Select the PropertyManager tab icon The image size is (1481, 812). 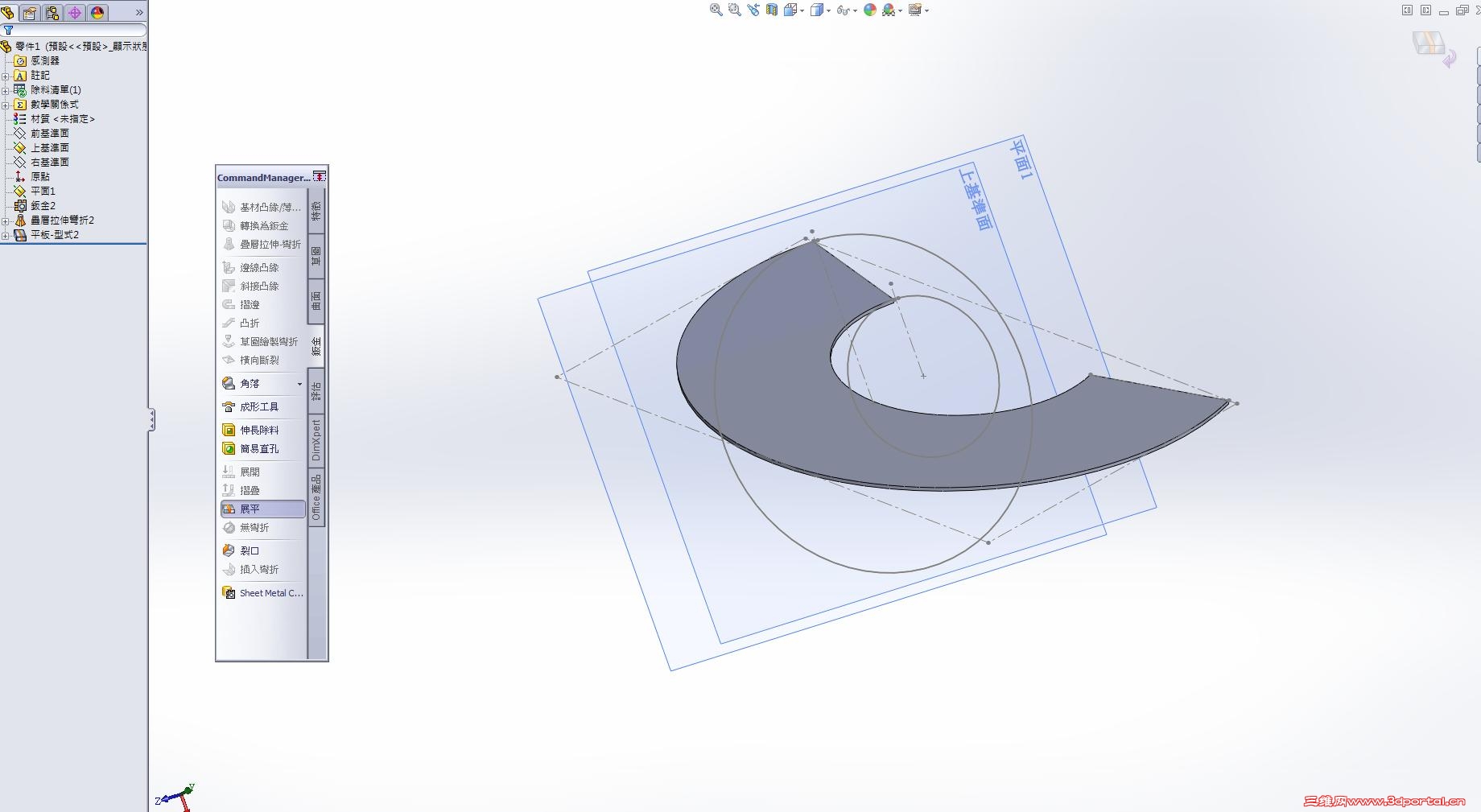click(30, 12)
